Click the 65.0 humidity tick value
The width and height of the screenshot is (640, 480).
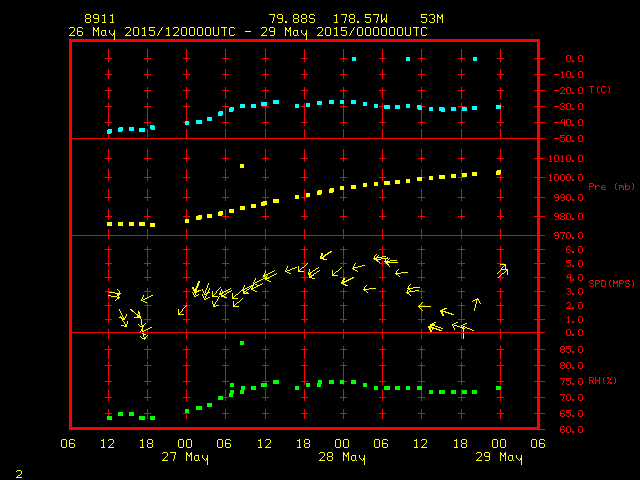pyautogui.click(x=571, y=413)
